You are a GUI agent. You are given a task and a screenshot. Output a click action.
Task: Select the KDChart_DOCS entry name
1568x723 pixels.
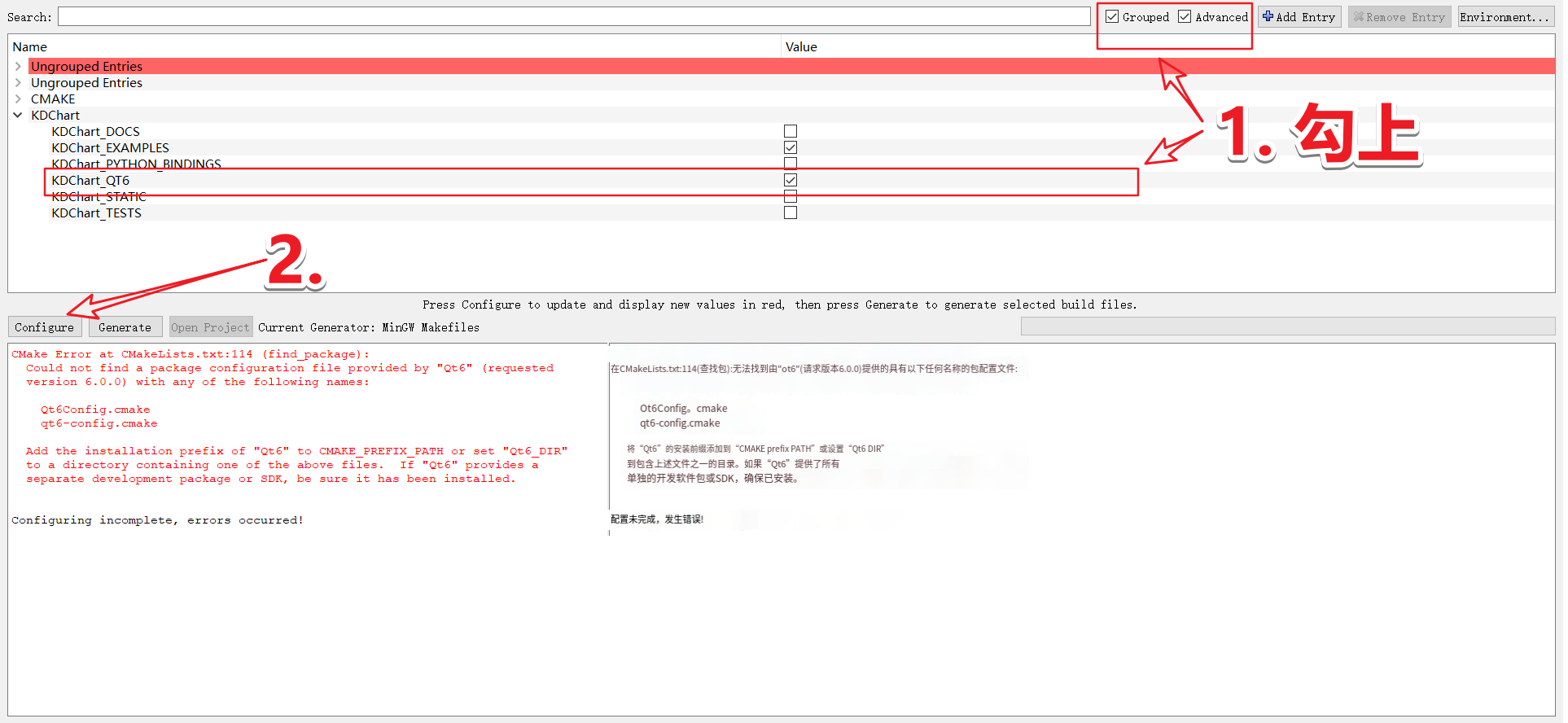(95, 131)
